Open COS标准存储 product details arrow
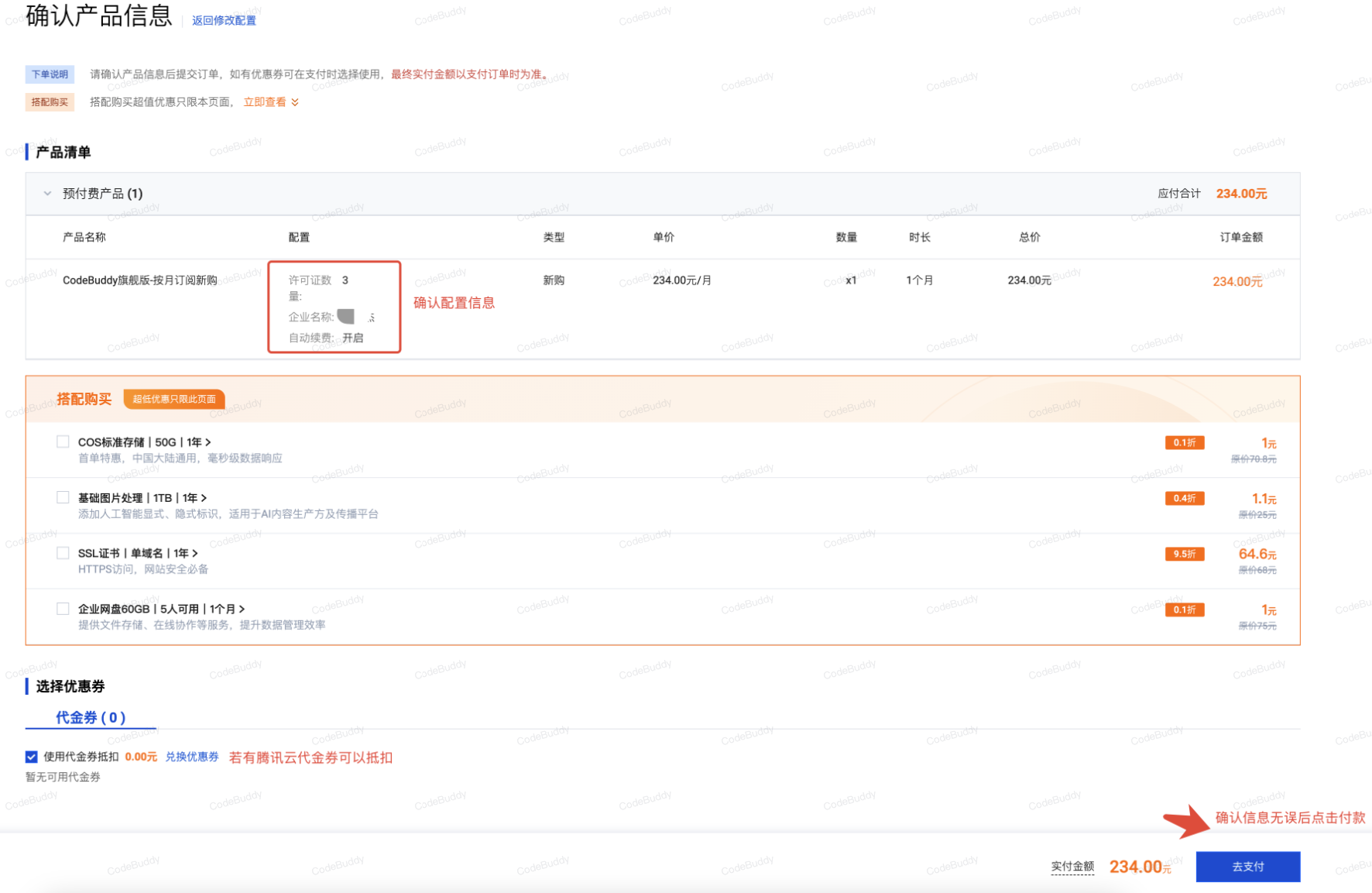 [208, 442]
